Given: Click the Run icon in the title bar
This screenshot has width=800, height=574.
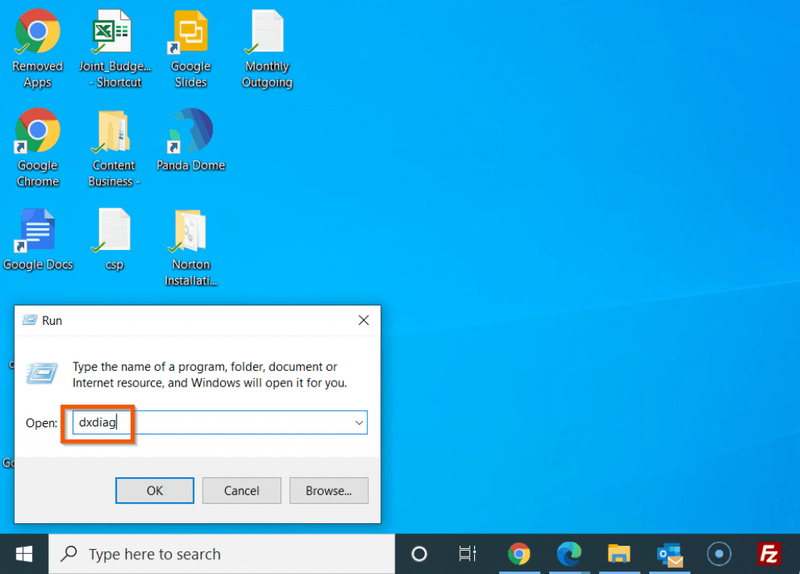Looking at the screenshot, I should (30, 320).
